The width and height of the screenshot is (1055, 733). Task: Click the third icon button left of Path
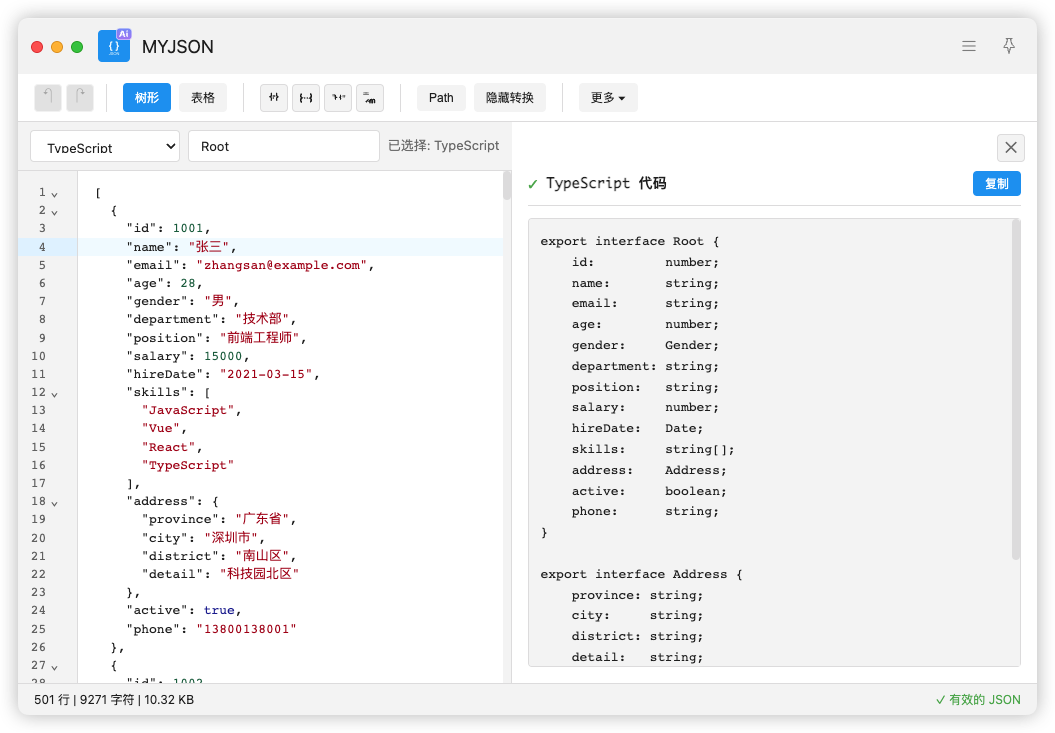306,97
